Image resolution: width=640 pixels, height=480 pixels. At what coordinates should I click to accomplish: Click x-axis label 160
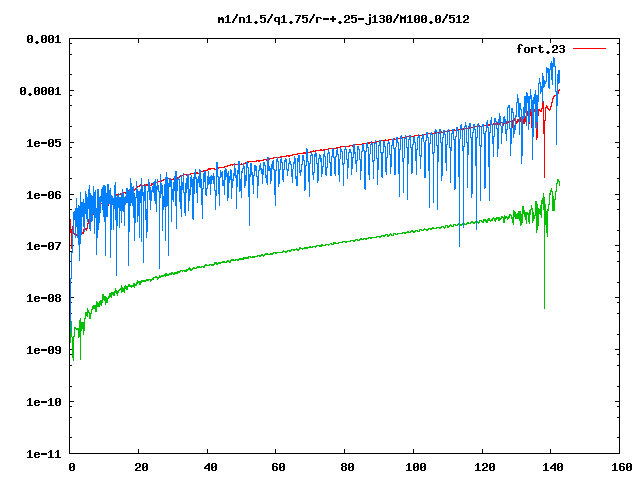point(622,467)
